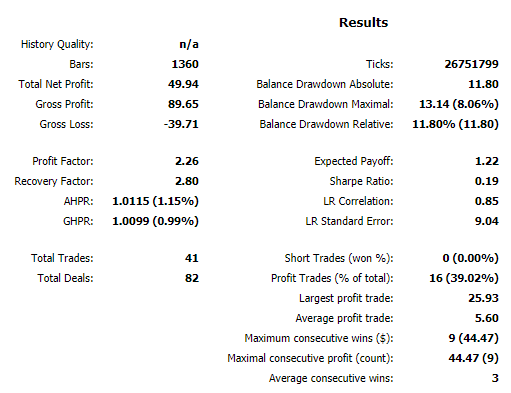
Task: Select the Total Net Profit value 49.94
Action: click(183, 84)
